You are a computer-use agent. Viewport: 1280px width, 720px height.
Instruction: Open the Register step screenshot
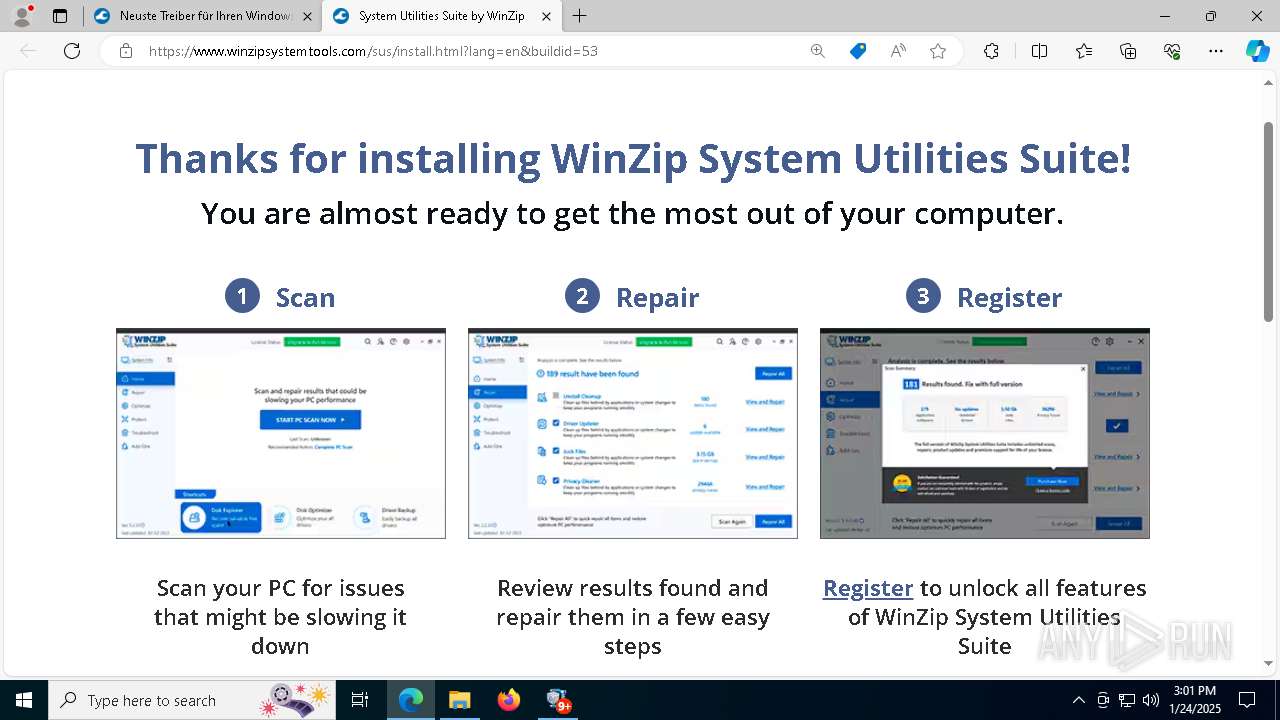985,433
